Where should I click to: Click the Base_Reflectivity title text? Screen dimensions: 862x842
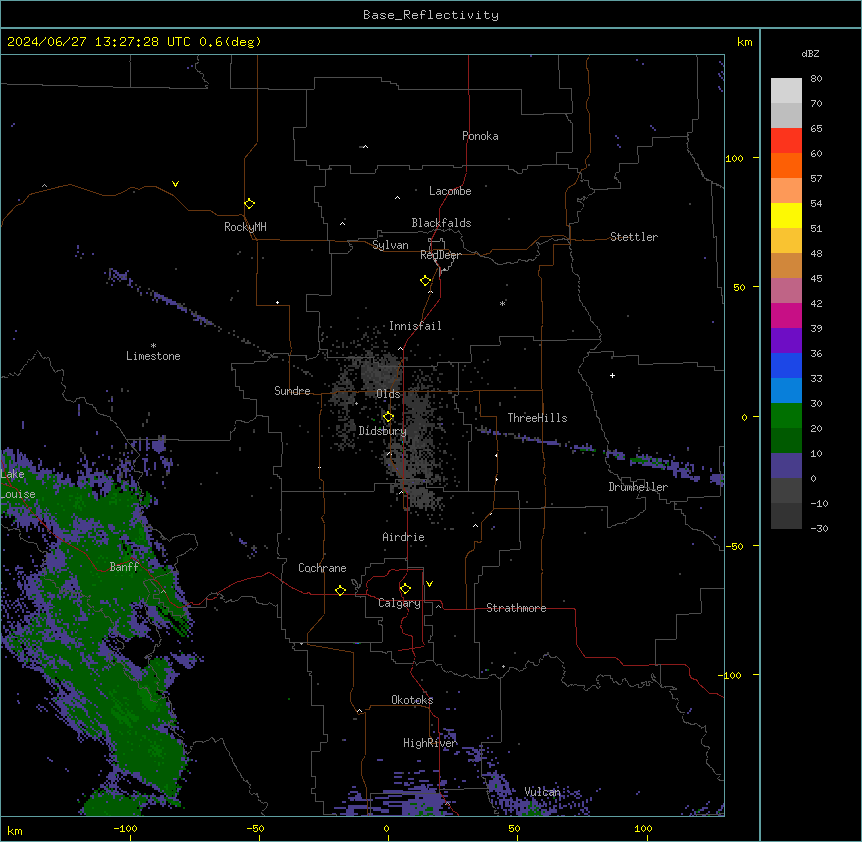[x=431, y=15]
